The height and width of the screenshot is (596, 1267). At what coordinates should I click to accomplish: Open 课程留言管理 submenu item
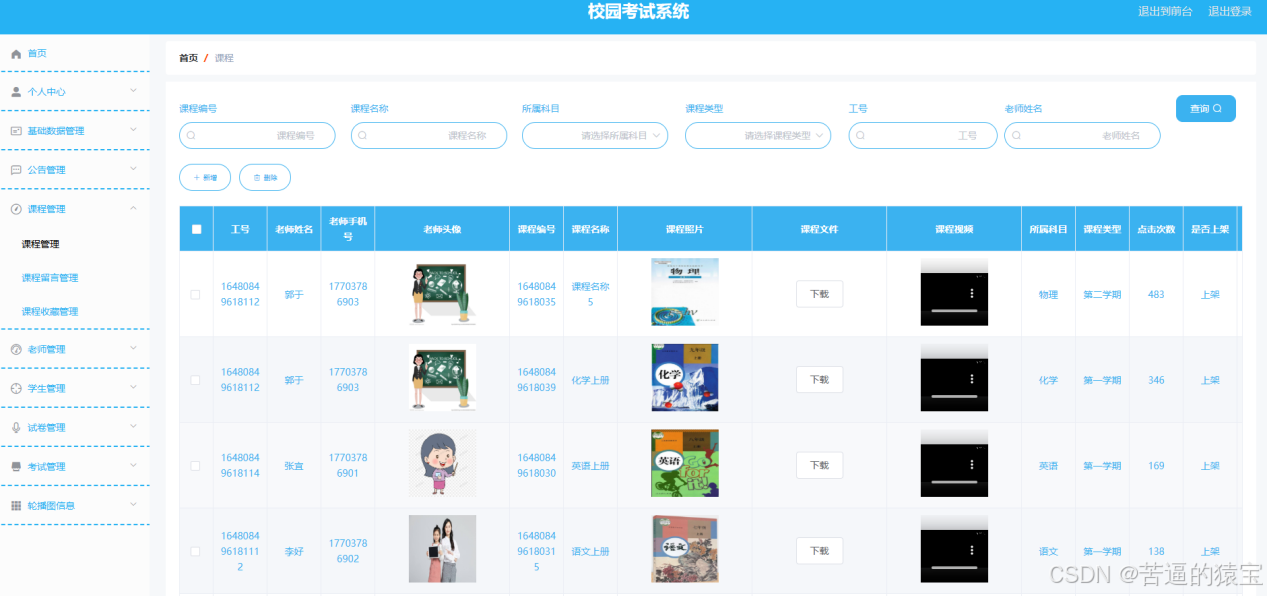click(50, 278)
